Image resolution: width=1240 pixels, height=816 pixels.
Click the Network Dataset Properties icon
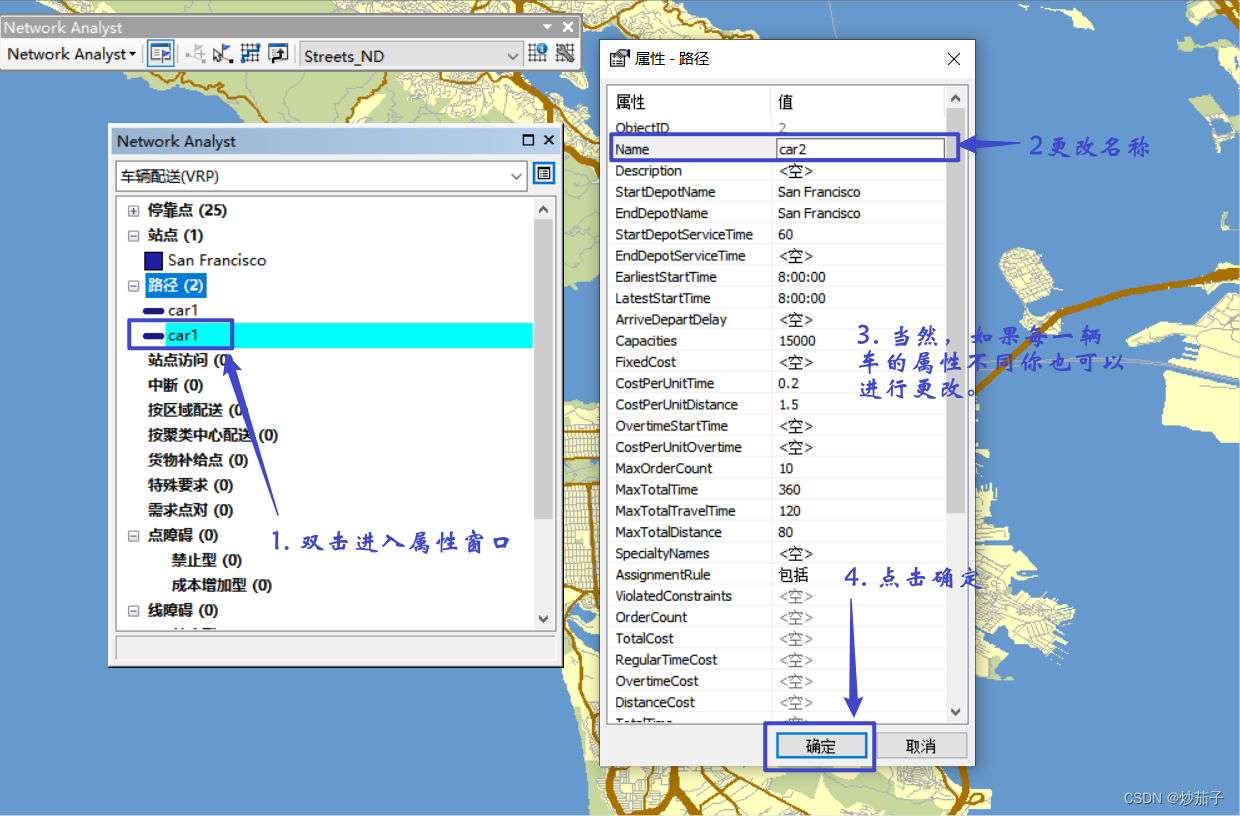pyautogui.click(x=565, y=53)
